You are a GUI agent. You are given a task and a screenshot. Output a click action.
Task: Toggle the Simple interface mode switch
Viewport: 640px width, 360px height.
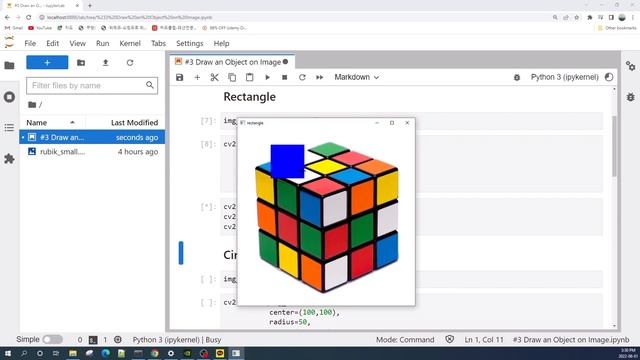(53, 339)
